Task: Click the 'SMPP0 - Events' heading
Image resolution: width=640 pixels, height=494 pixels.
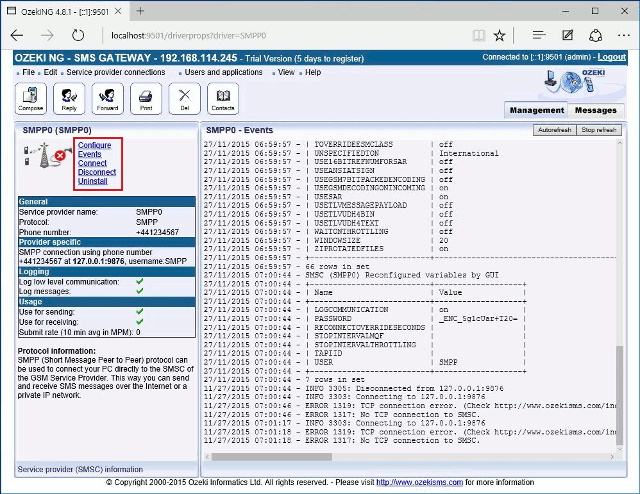Action: point(239,130)
